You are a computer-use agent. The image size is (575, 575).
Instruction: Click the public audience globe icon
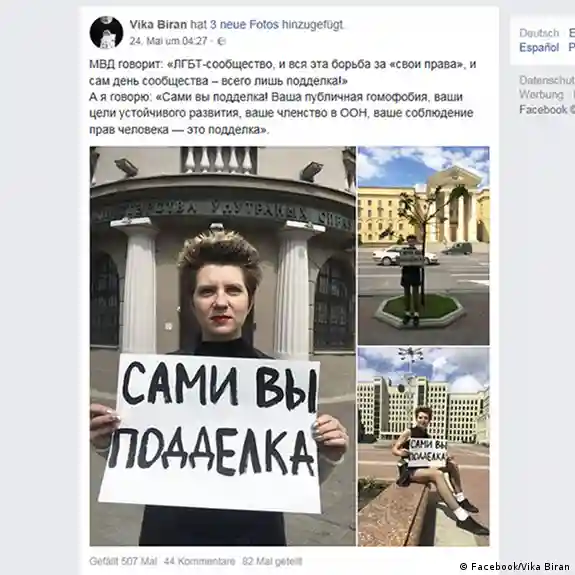pos(221,41)
